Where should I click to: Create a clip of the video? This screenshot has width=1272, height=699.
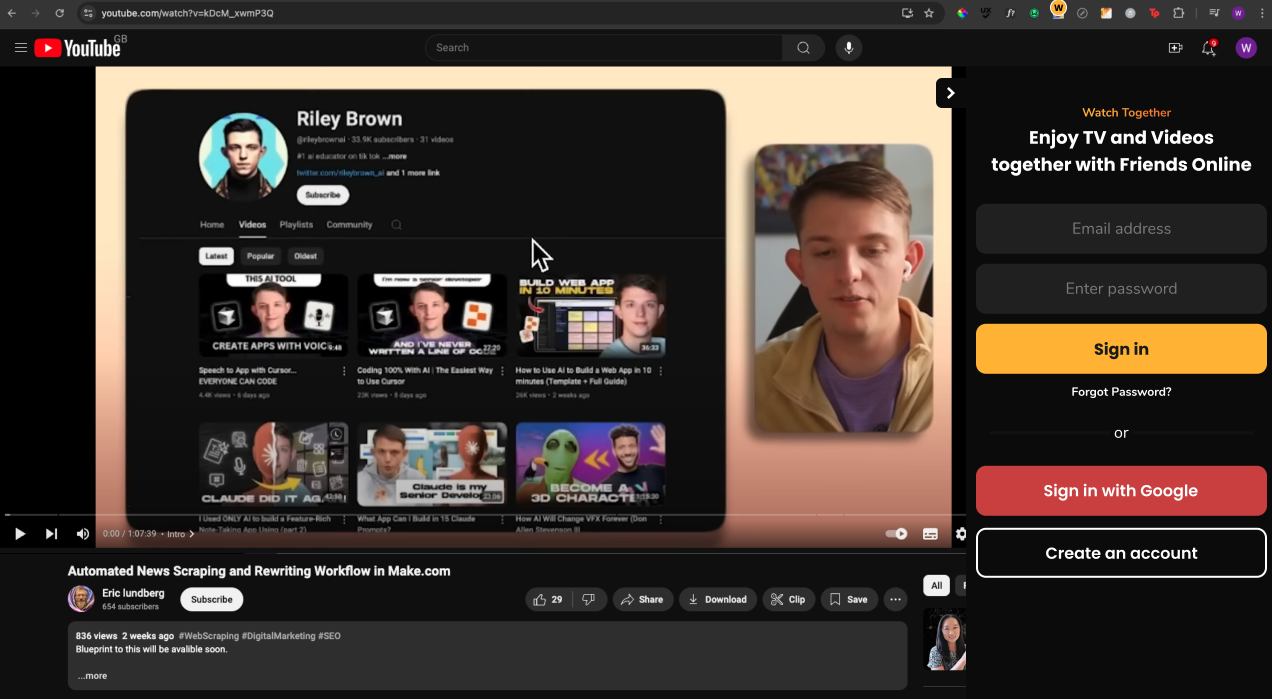click(x=788, y=599)
